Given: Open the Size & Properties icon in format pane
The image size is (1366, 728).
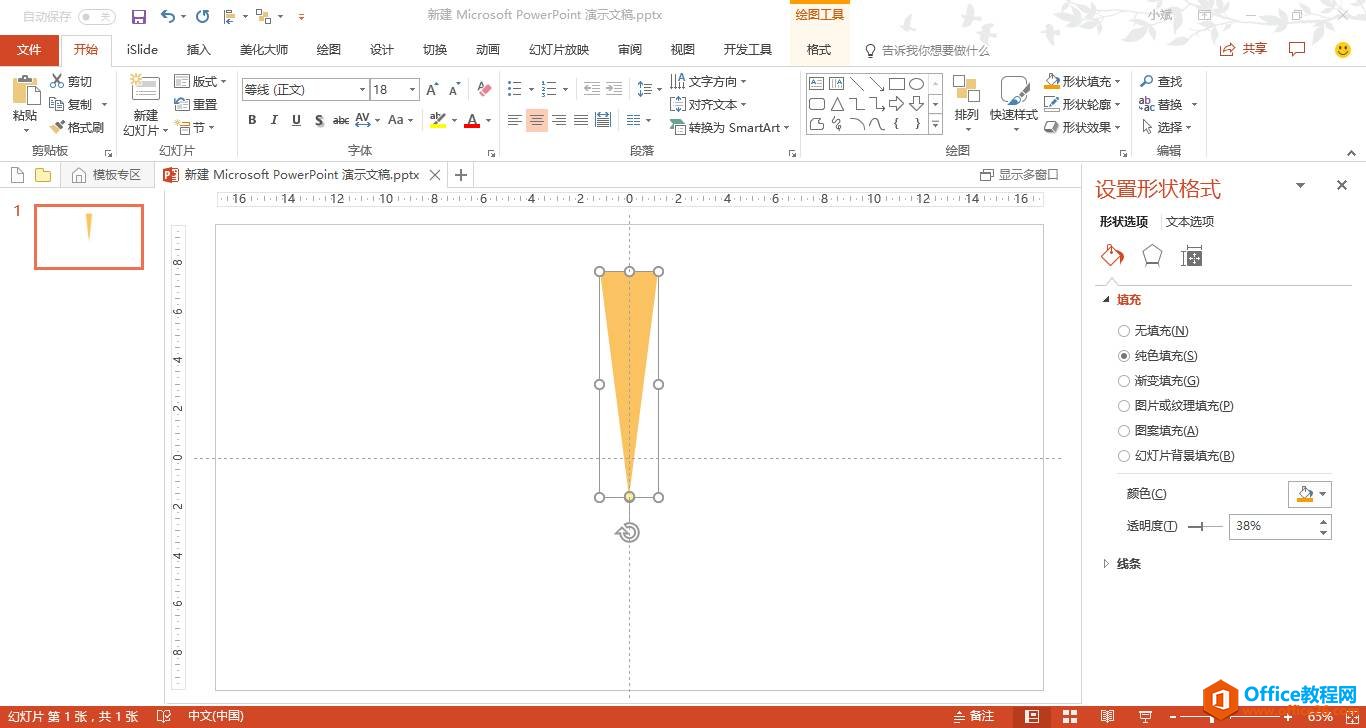Looking at the screenshot, I should pyautogui.click(x=1191, y=256).
